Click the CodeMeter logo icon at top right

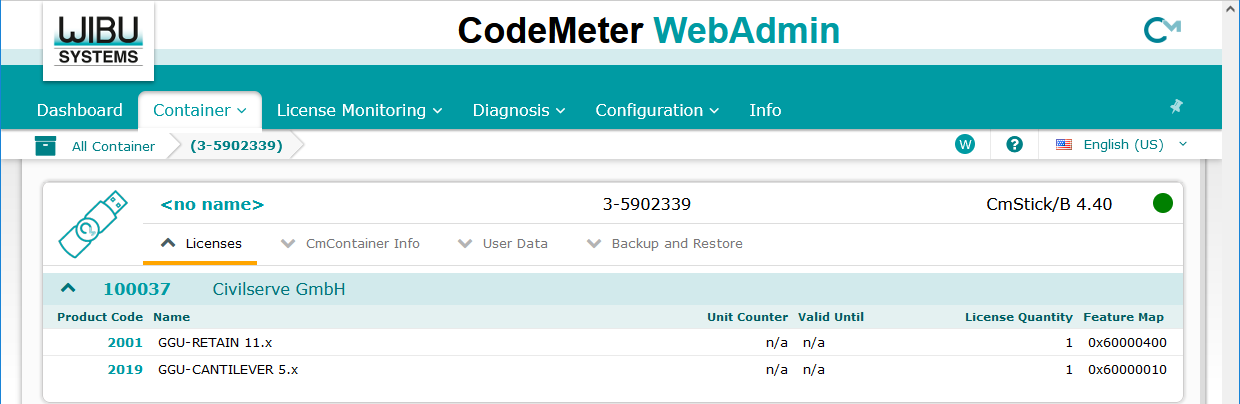(x=1162, y=31)
